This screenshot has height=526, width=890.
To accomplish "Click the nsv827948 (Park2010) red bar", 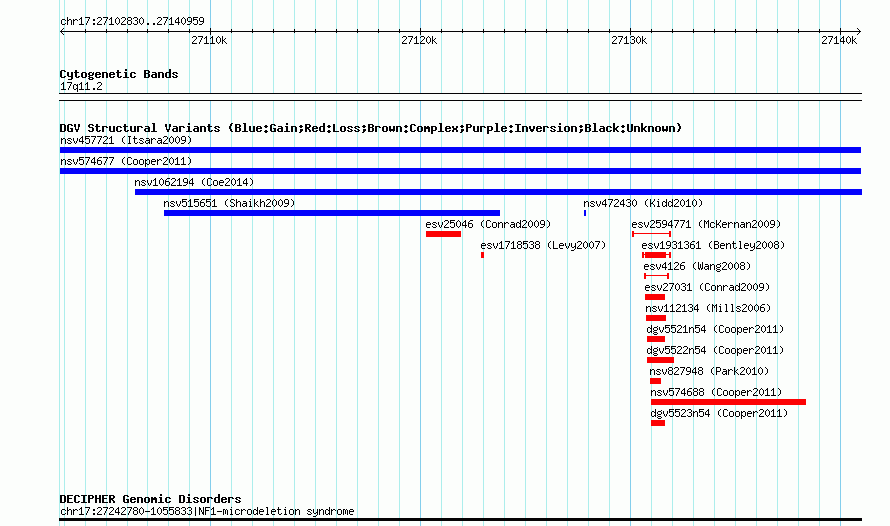I will 656,381.
